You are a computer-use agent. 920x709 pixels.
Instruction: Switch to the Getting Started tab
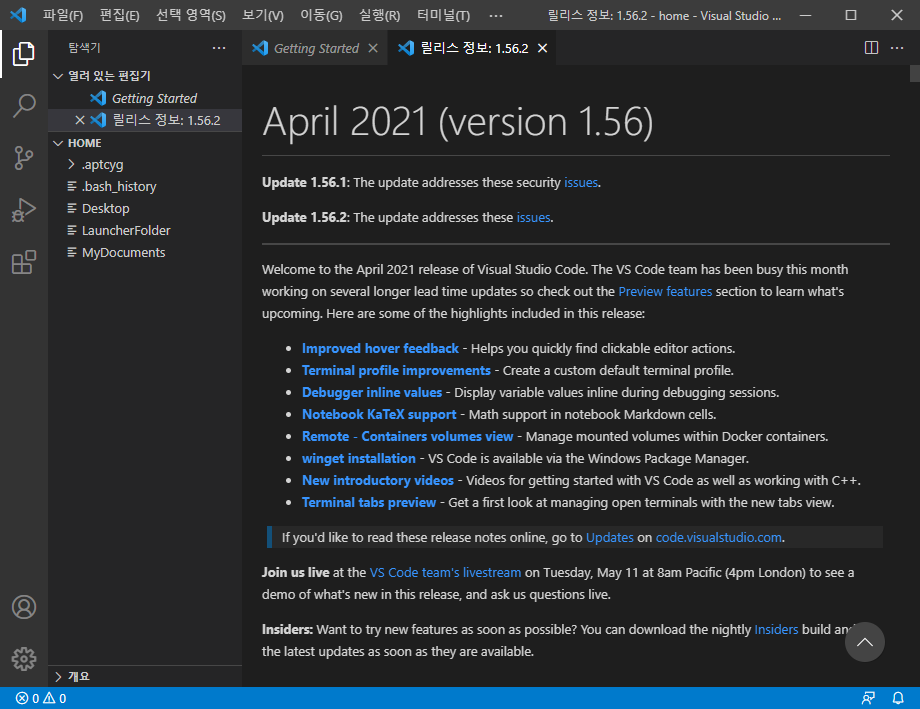point(314,48)
